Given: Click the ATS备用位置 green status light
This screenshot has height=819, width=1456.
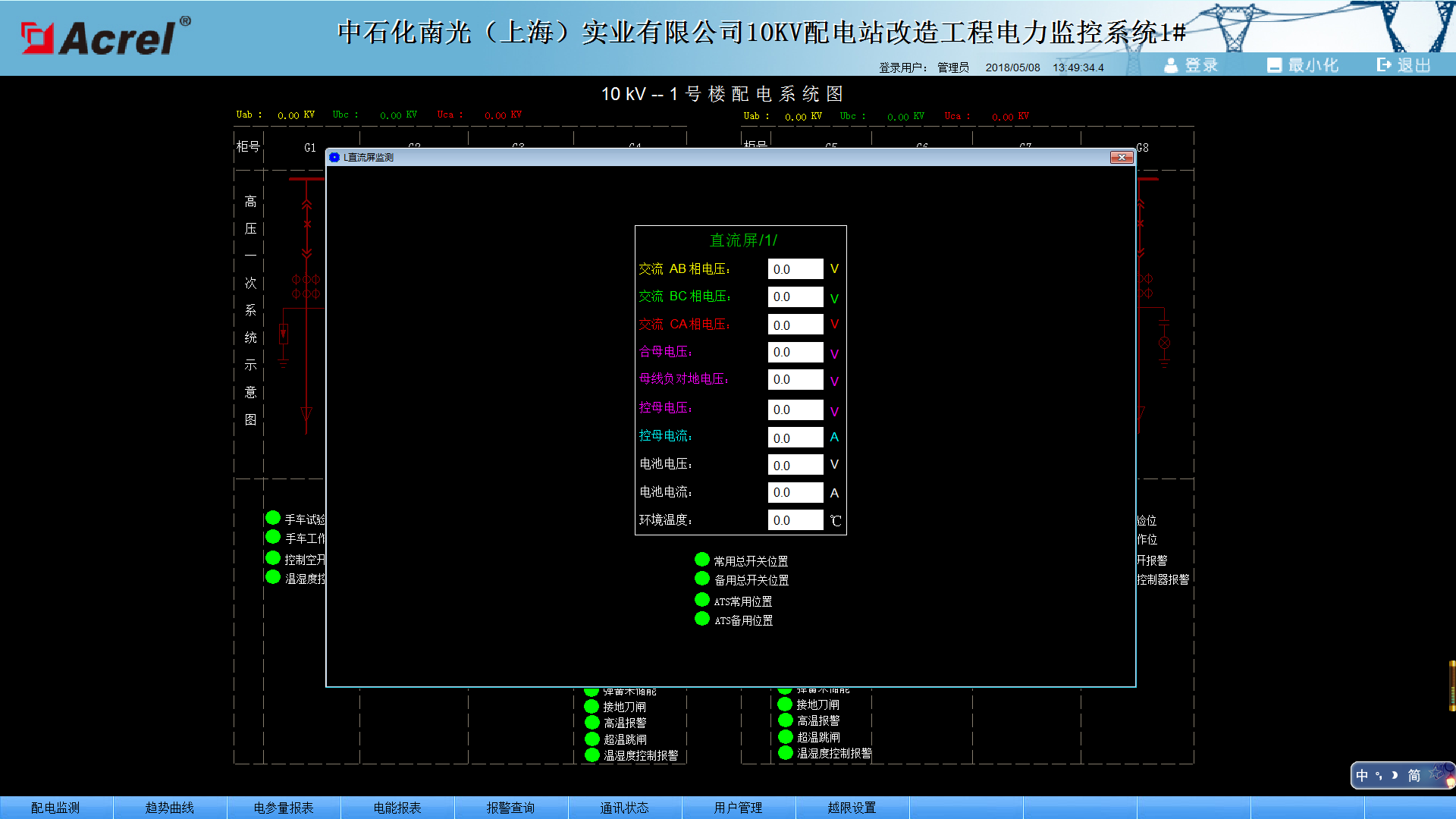Looking at the screenshot, I should [x=702, y=619].
